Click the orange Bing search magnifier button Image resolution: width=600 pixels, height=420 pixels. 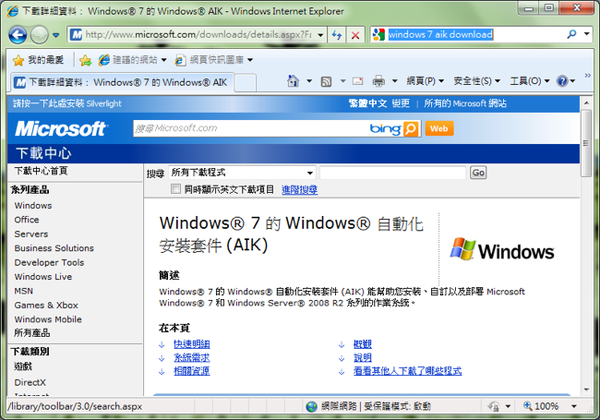411,129
